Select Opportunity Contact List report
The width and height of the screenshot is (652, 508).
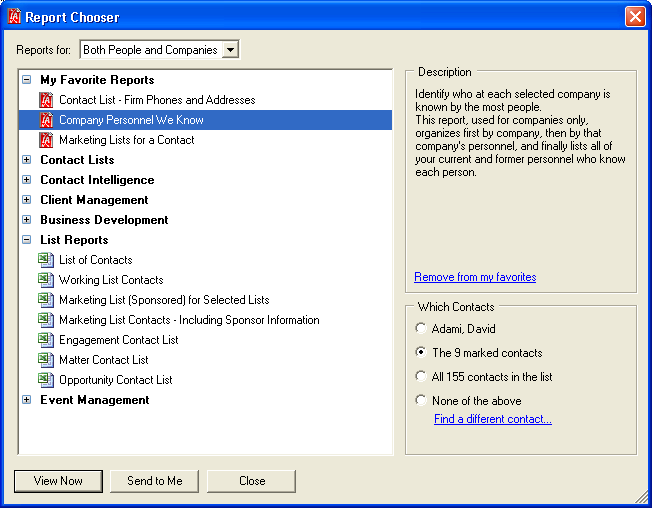pos(116,380)
